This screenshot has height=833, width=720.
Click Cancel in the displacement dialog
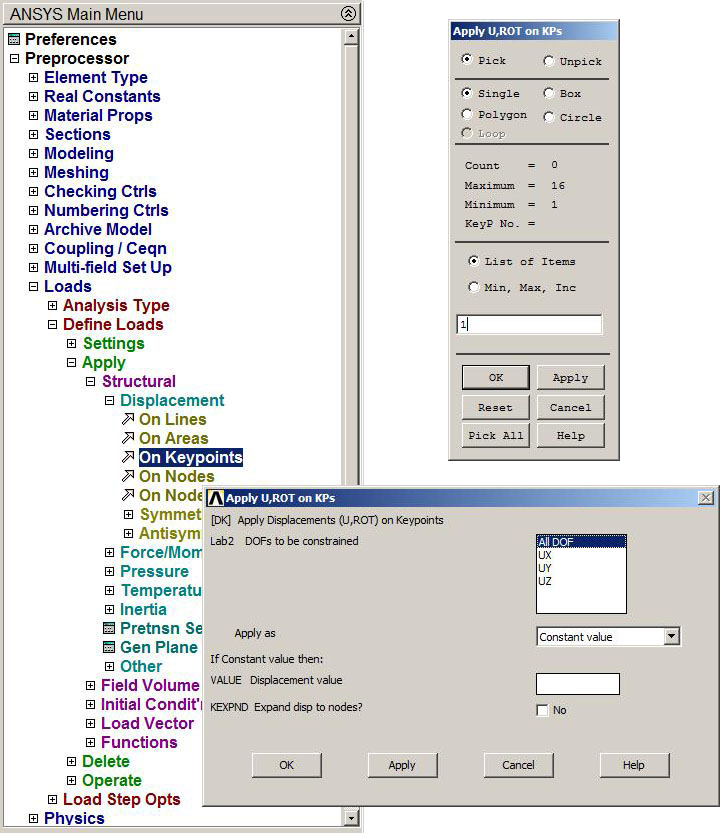(x=518, y=765)
